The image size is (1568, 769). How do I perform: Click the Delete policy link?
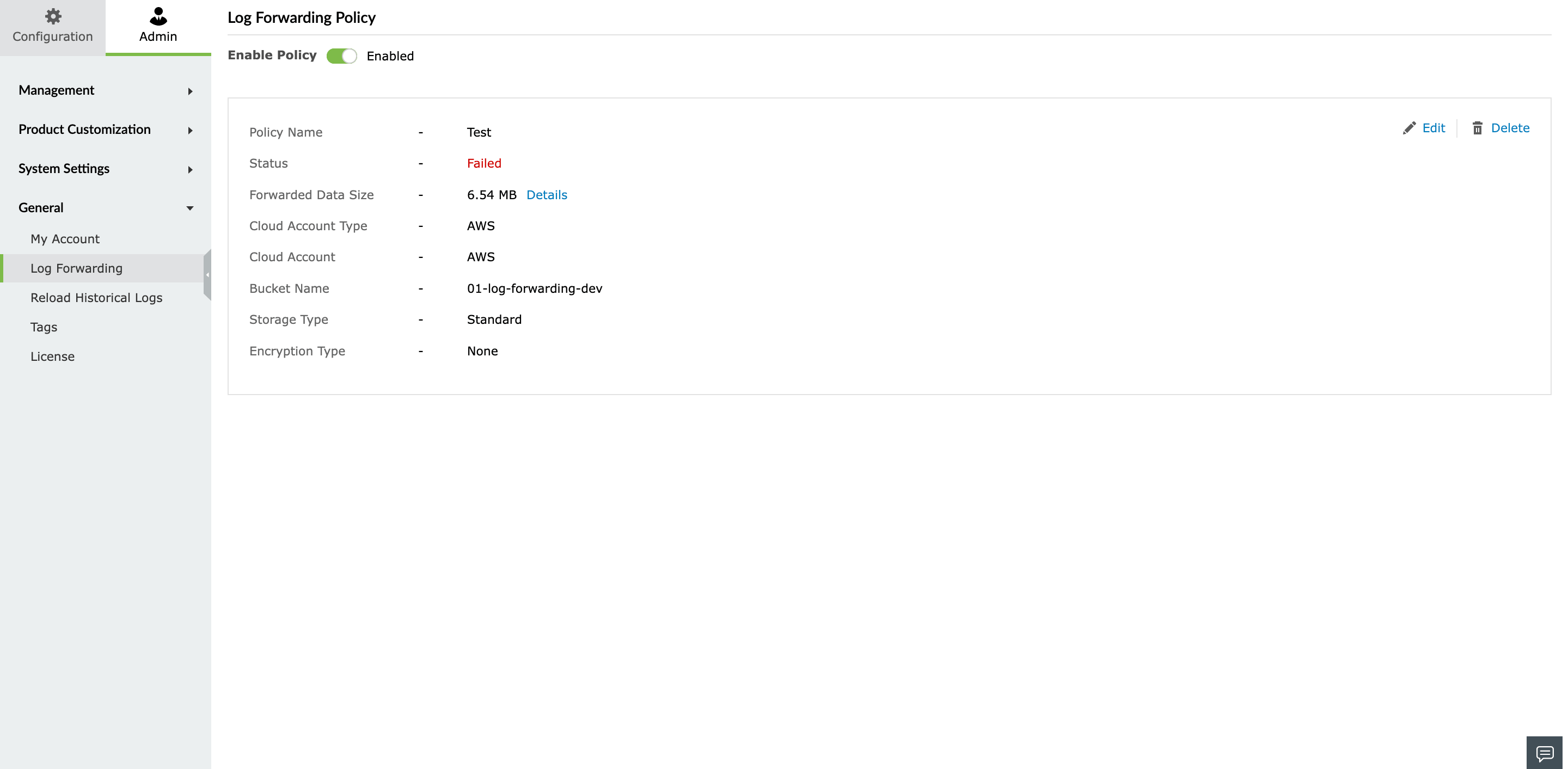pos(1510,128)
